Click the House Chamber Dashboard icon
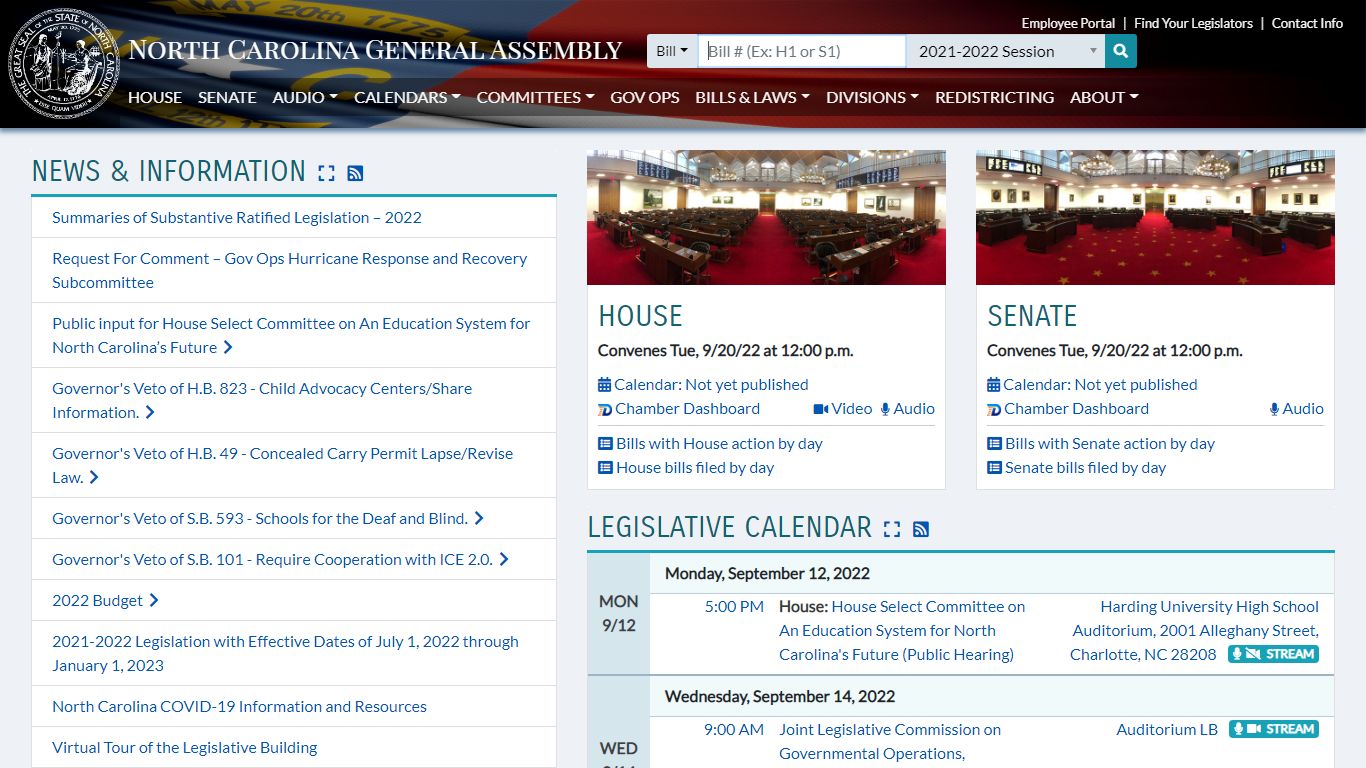The width and height of the screenshot is (1366, 768). (x=605, y=409)
